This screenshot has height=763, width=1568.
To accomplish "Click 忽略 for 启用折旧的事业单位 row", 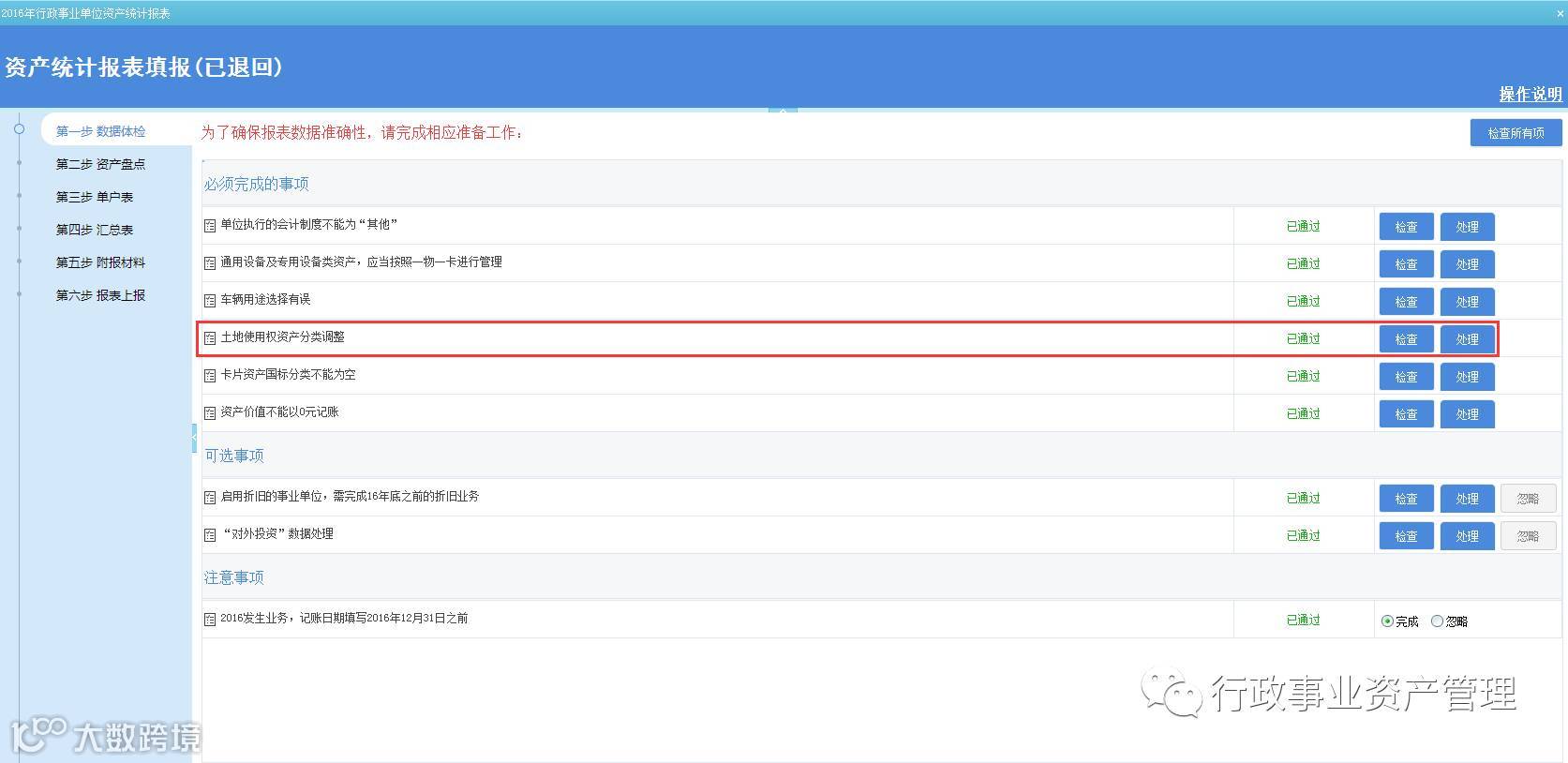I will click(x=1528, y=499).
